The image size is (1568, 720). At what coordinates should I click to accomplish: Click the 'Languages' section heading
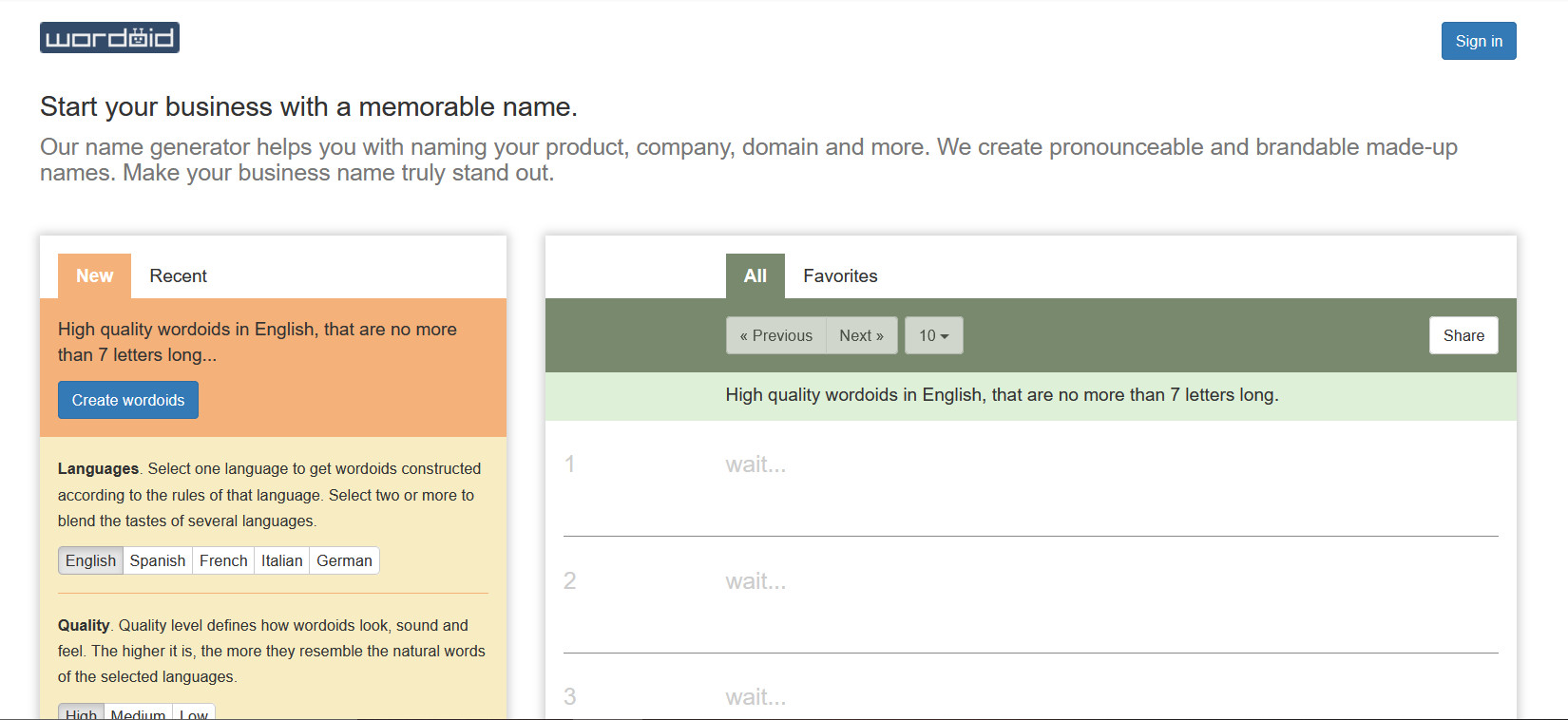point(98,468)
